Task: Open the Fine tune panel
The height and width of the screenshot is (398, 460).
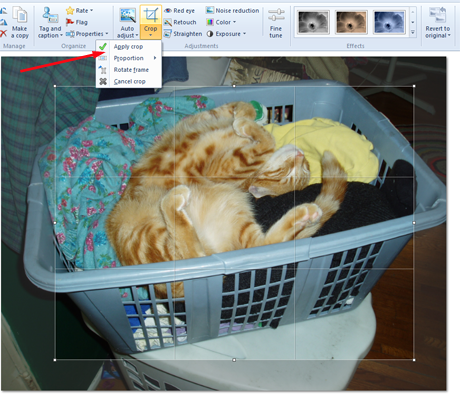Action: [276, 22]
